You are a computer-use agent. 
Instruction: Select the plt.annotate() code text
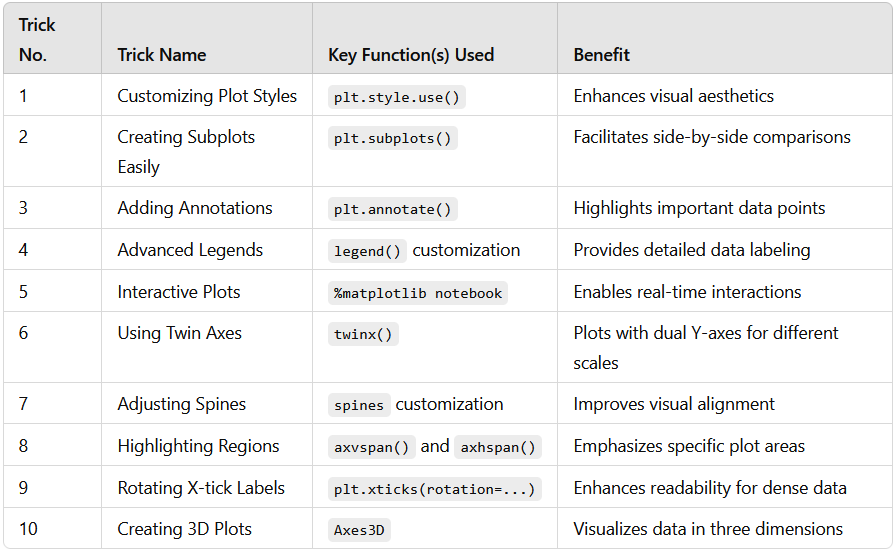pos(392,209)
